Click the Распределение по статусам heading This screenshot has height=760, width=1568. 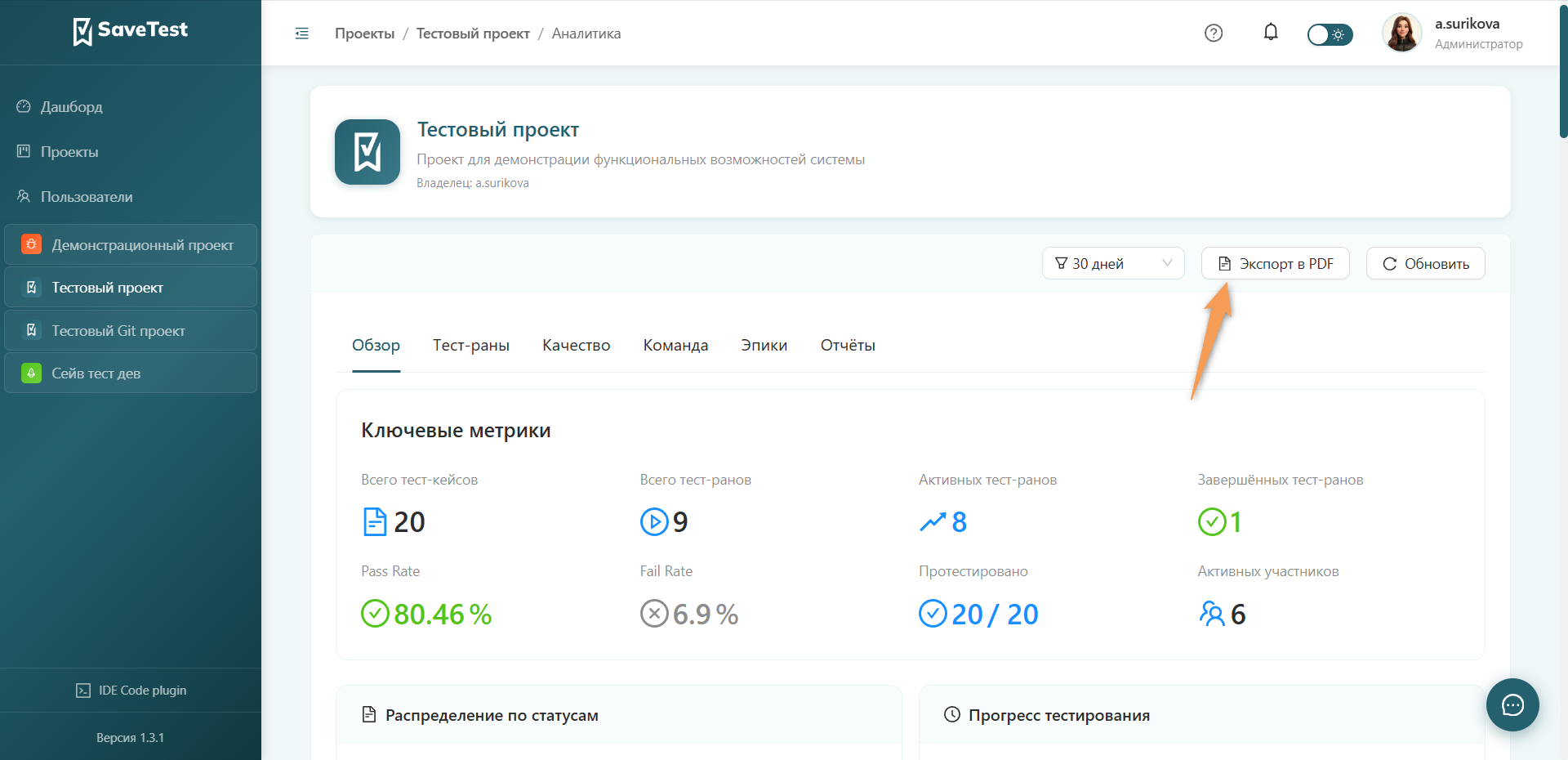coord(492,715)
